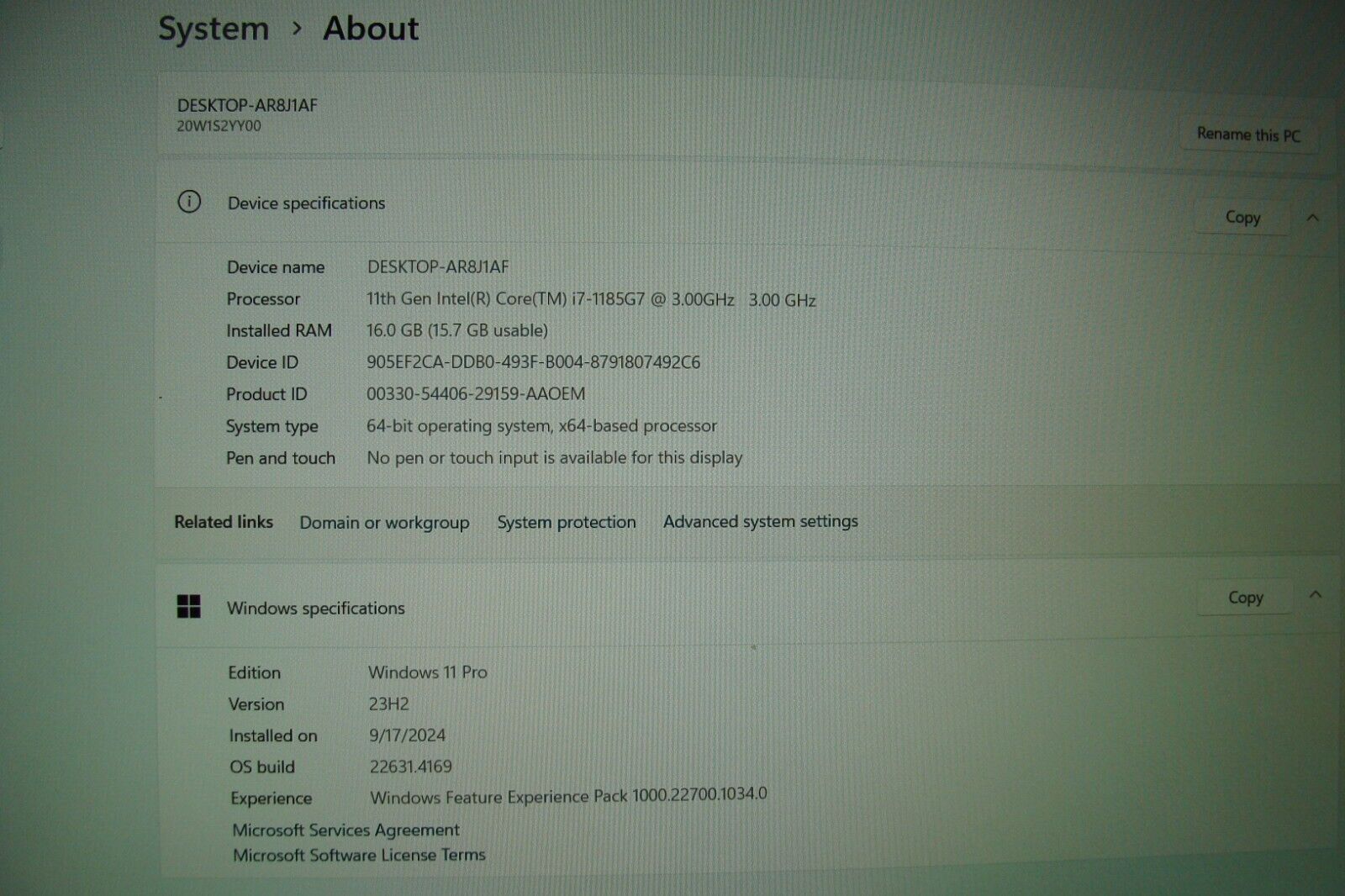
Task: Select the OS build value 22631.4169
Action: pos(411,767)
